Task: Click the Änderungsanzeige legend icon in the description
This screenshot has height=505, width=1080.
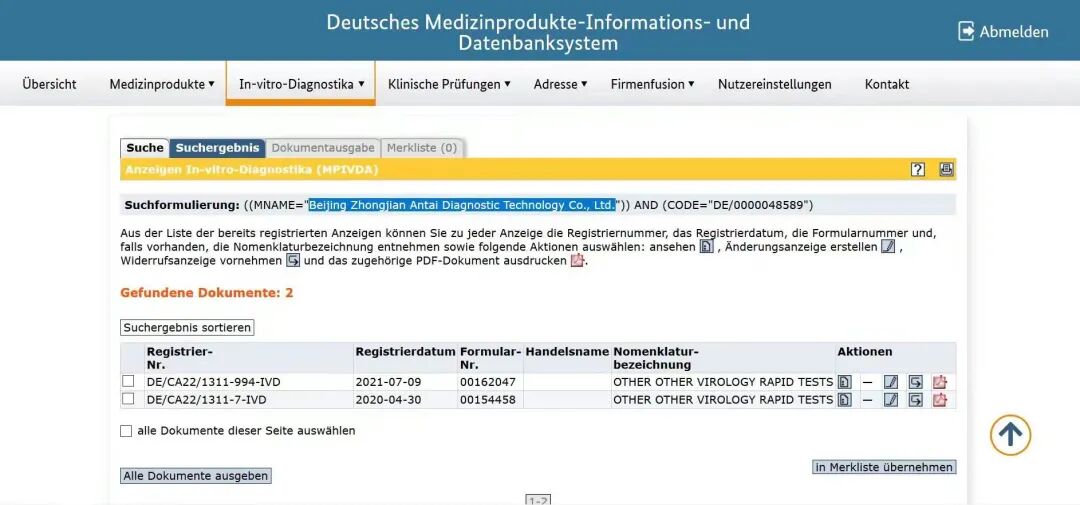Action: 889,247
